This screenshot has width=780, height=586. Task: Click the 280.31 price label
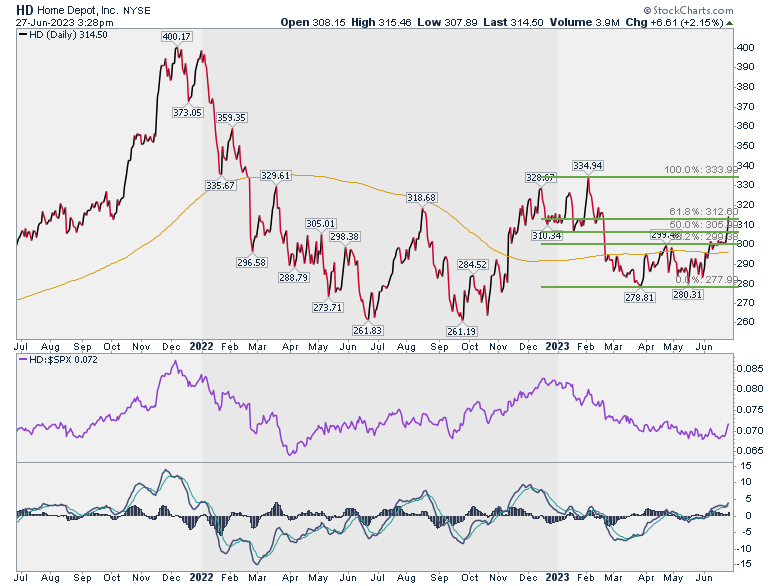687,294
